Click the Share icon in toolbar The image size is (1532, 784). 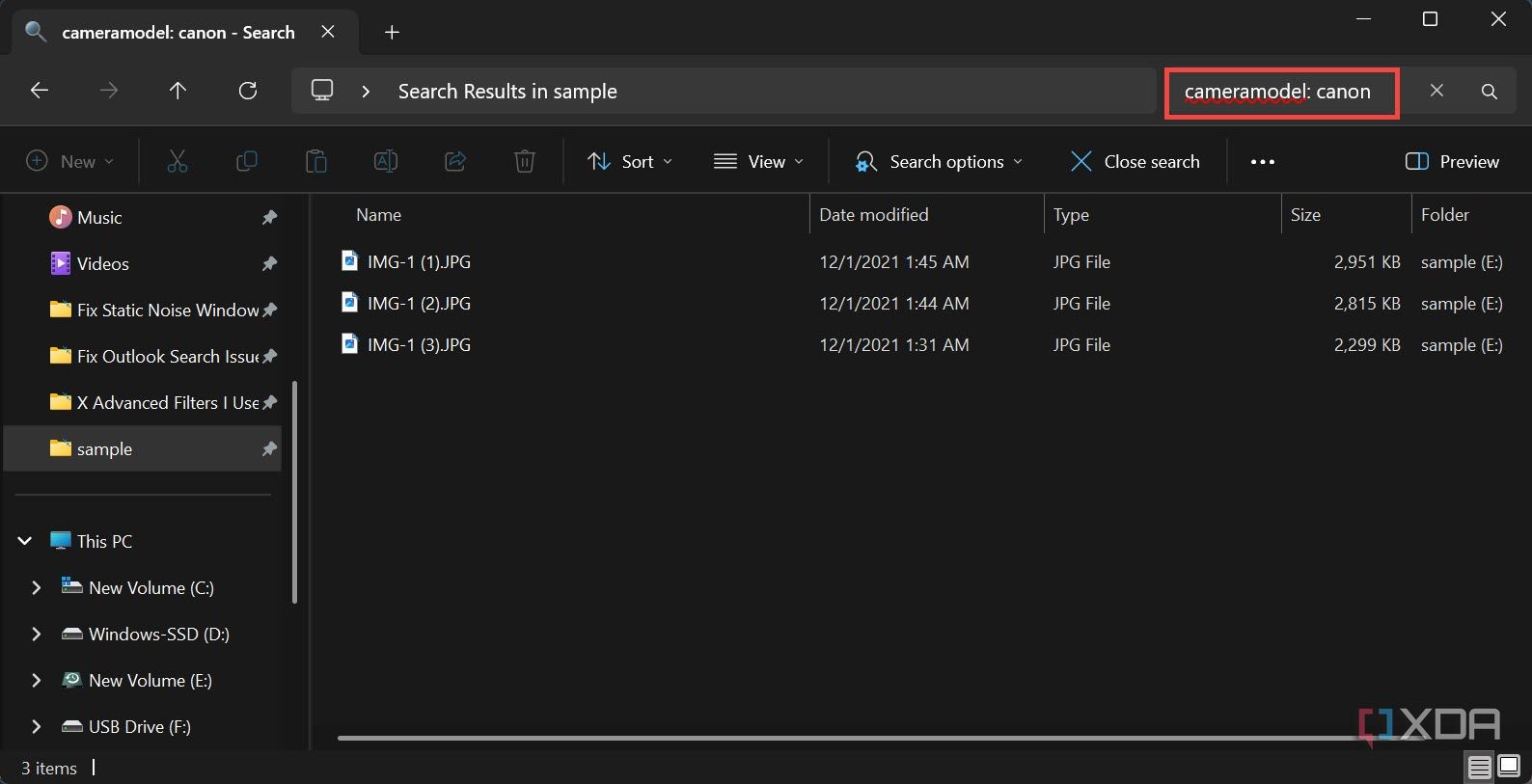click(455, 161)
